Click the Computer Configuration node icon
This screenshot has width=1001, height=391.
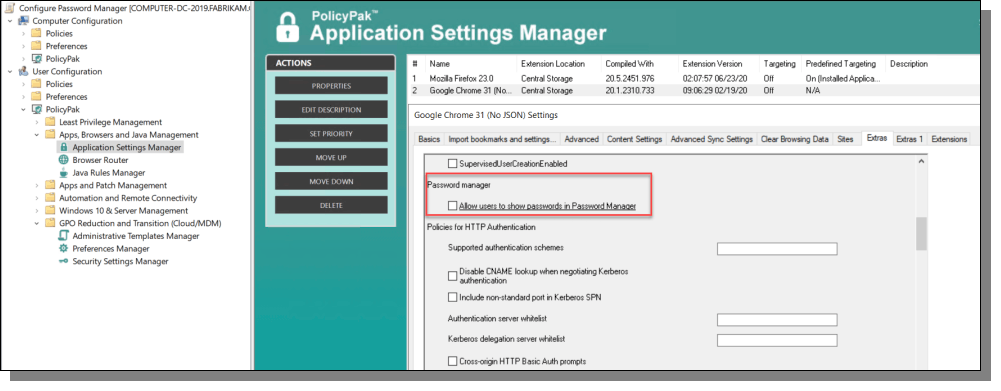24,20
